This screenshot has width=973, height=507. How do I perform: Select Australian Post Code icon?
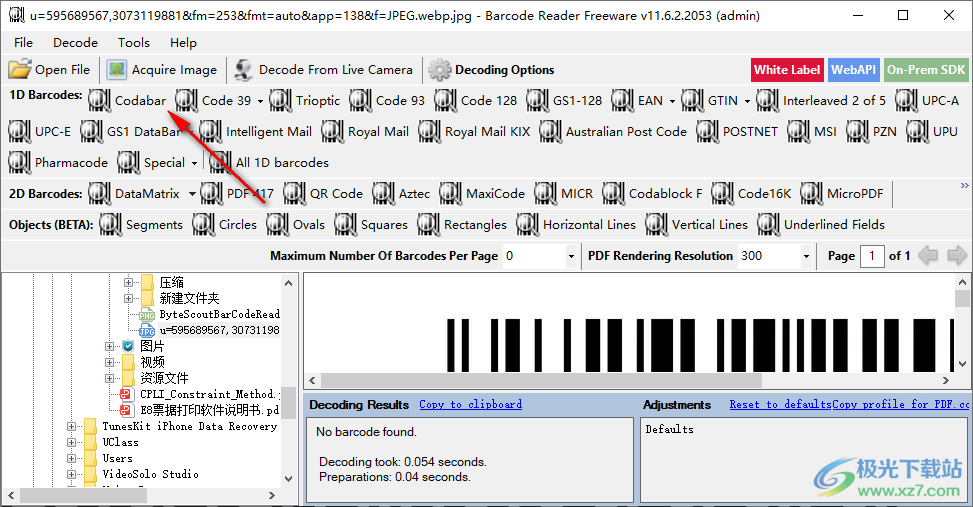click(x=550, y=132)
